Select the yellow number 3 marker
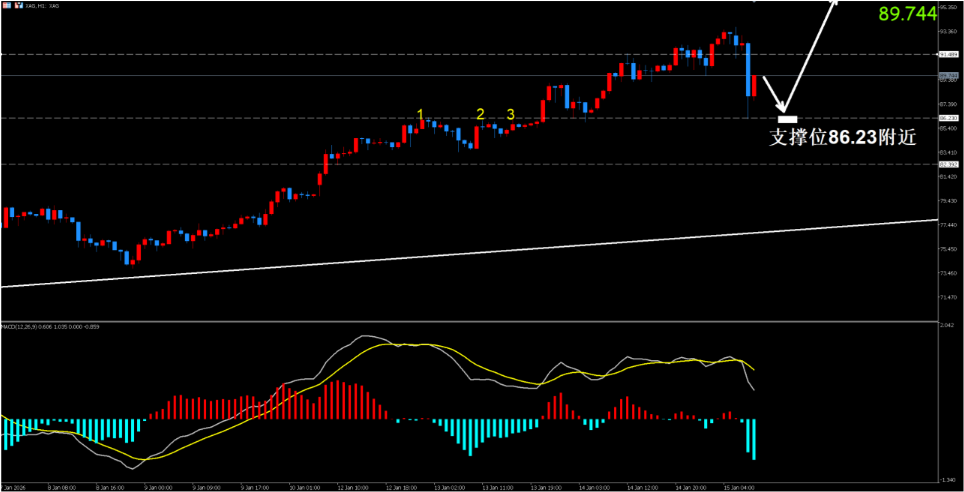 coord(510,114)
